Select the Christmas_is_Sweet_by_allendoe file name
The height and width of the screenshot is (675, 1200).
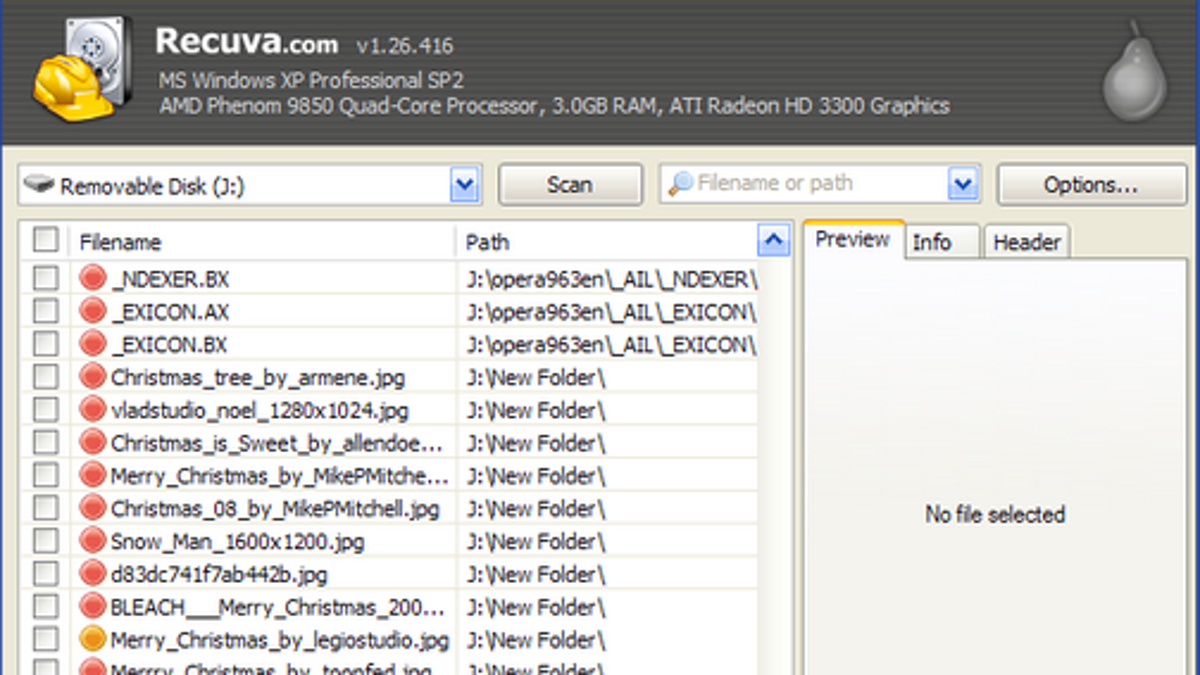click(277, 443)
